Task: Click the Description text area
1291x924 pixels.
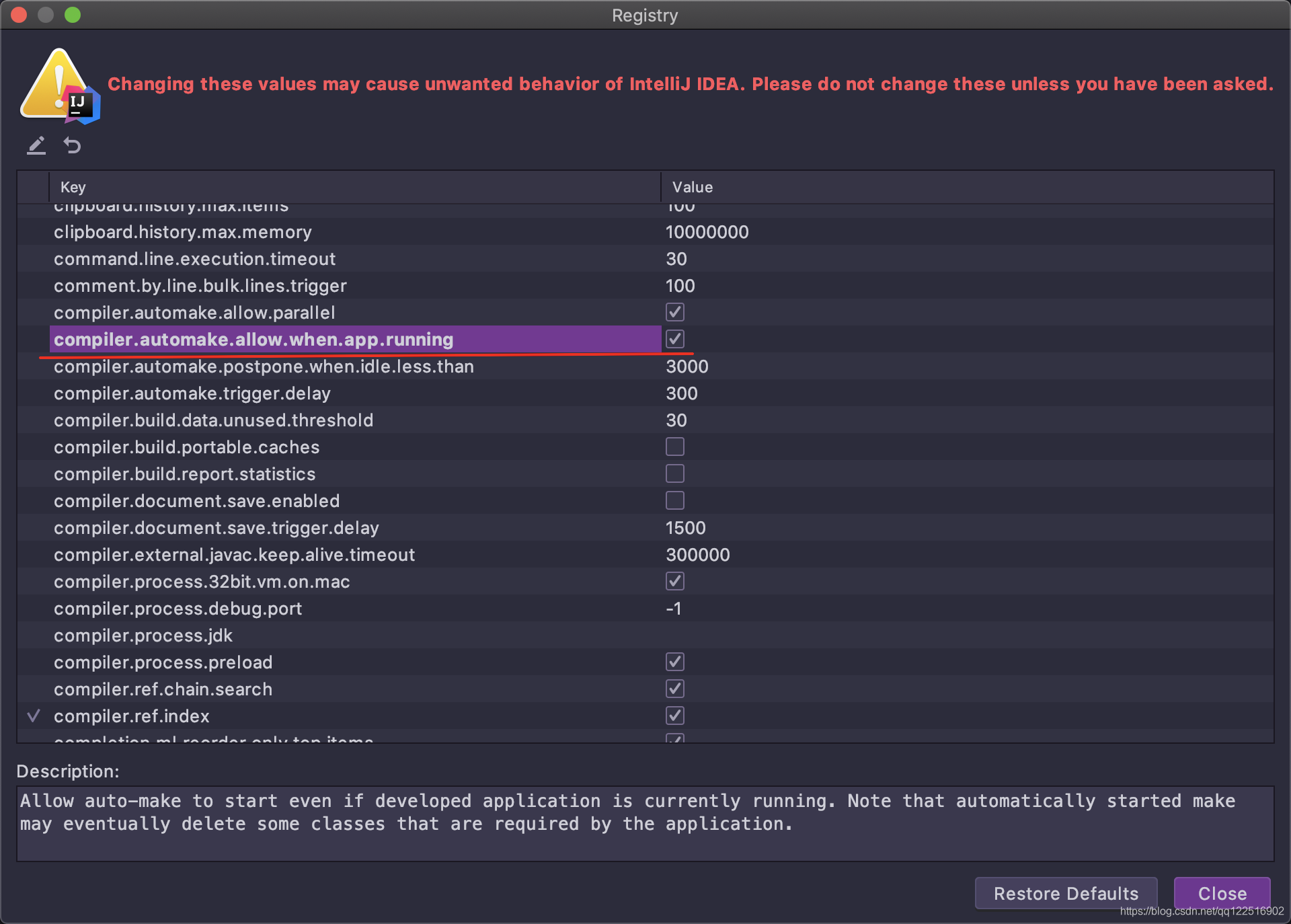Action: pos(645,823)
